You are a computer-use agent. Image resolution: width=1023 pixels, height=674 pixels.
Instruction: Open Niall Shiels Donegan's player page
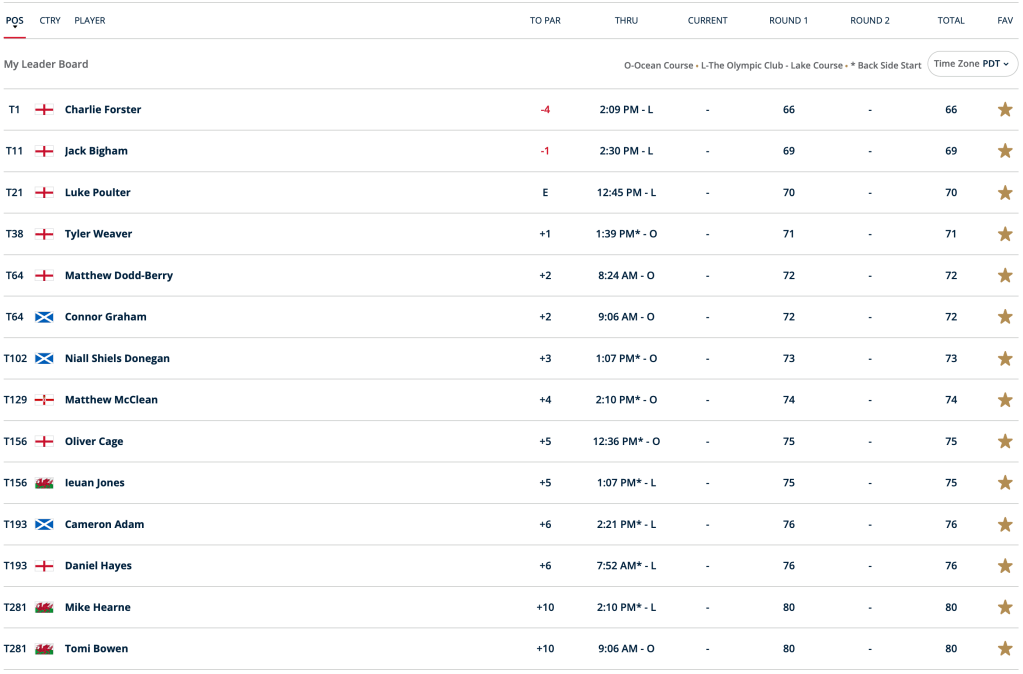click(117, 358)
